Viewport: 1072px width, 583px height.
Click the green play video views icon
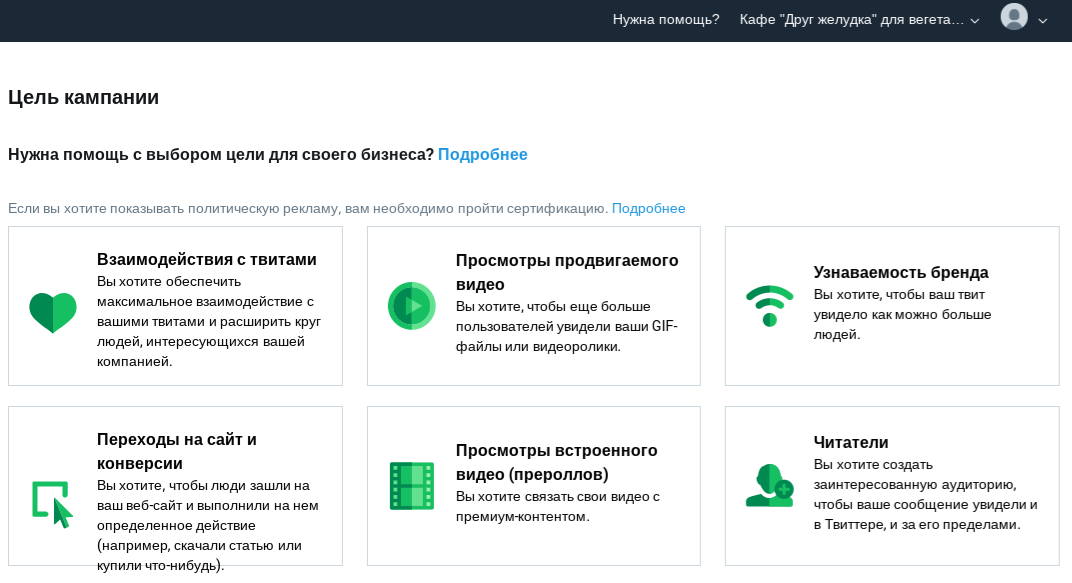(411, 306)
